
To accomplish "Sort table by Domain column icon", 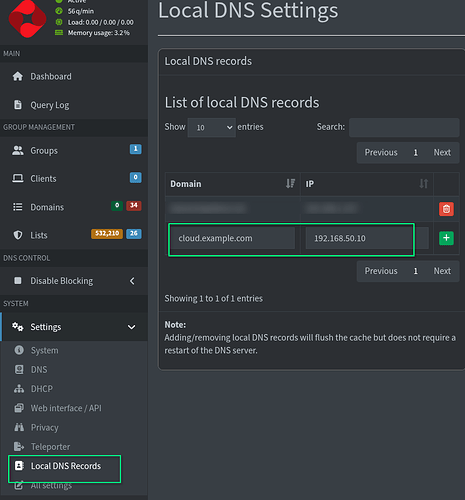I will (290, 184).
